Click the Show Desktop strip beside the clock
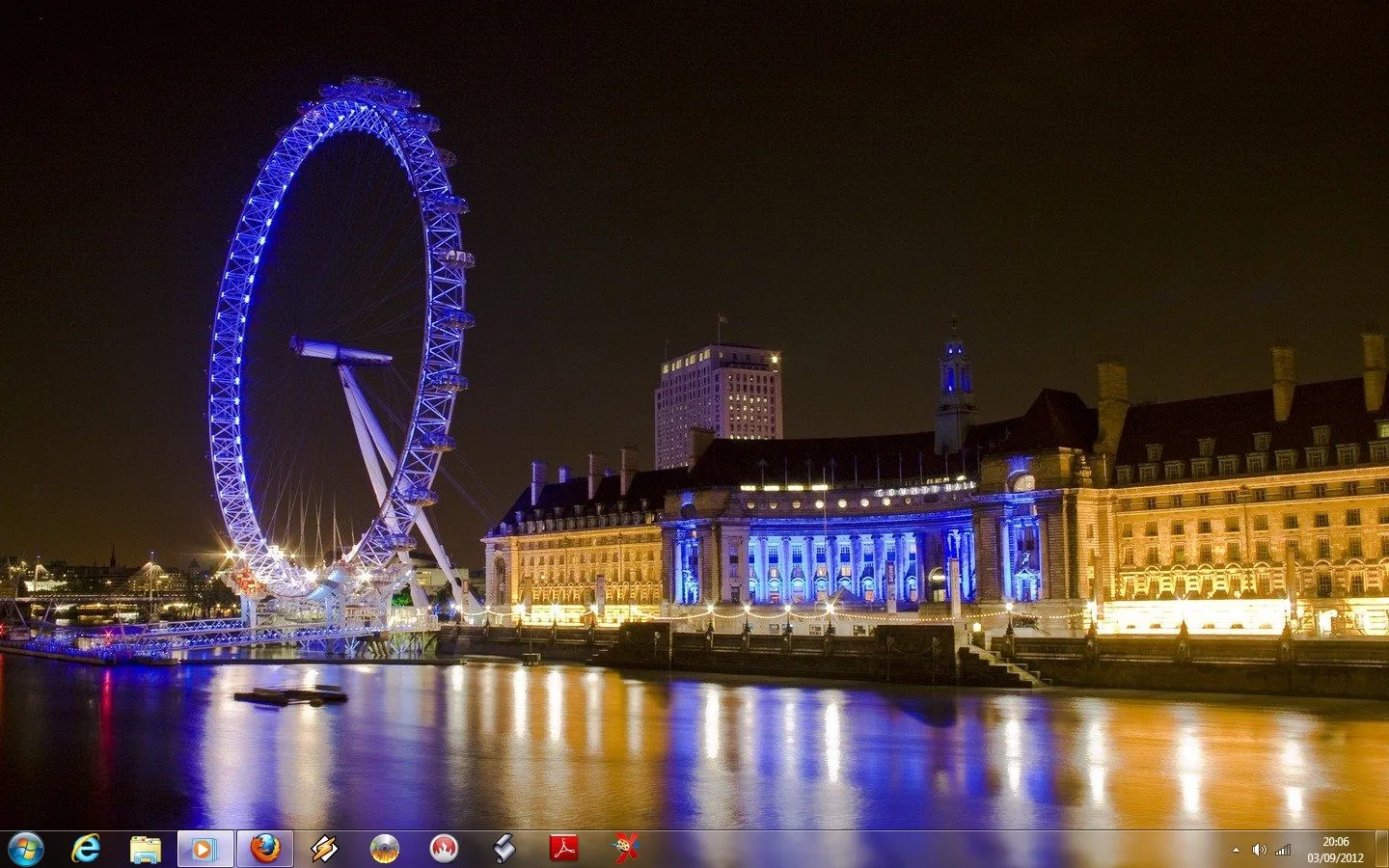 tap(1381, 850)
